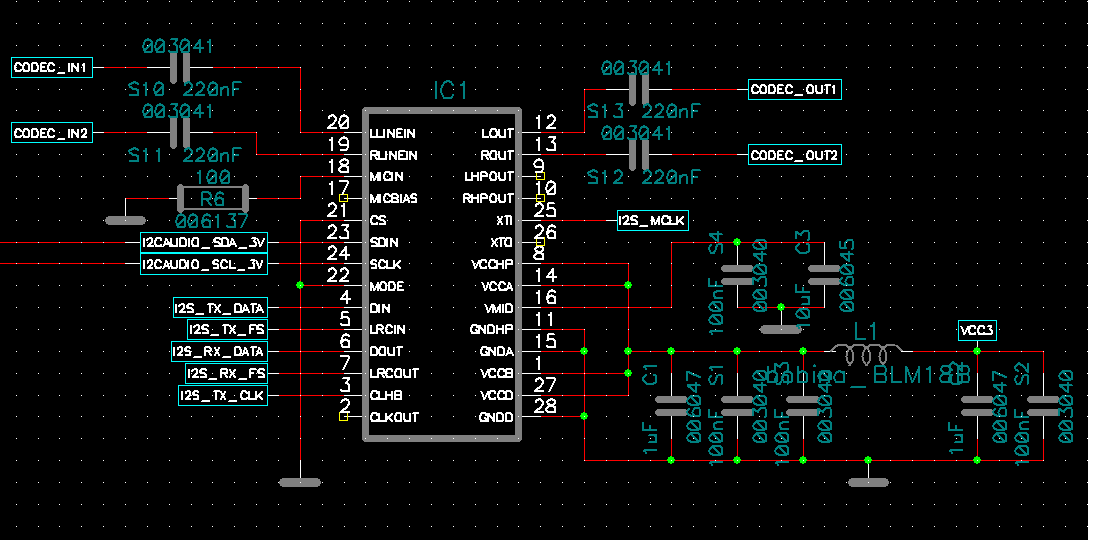Select resistor R6 symbol
This screenshot has width=1100, height=550.
point(213,199)
